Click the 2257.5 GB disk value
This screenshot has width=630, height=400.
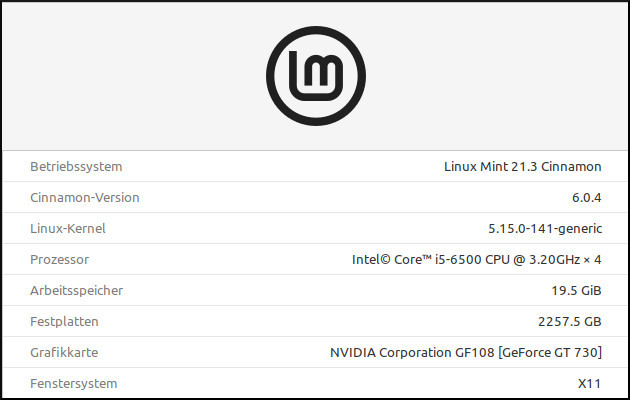click(564, 322)
